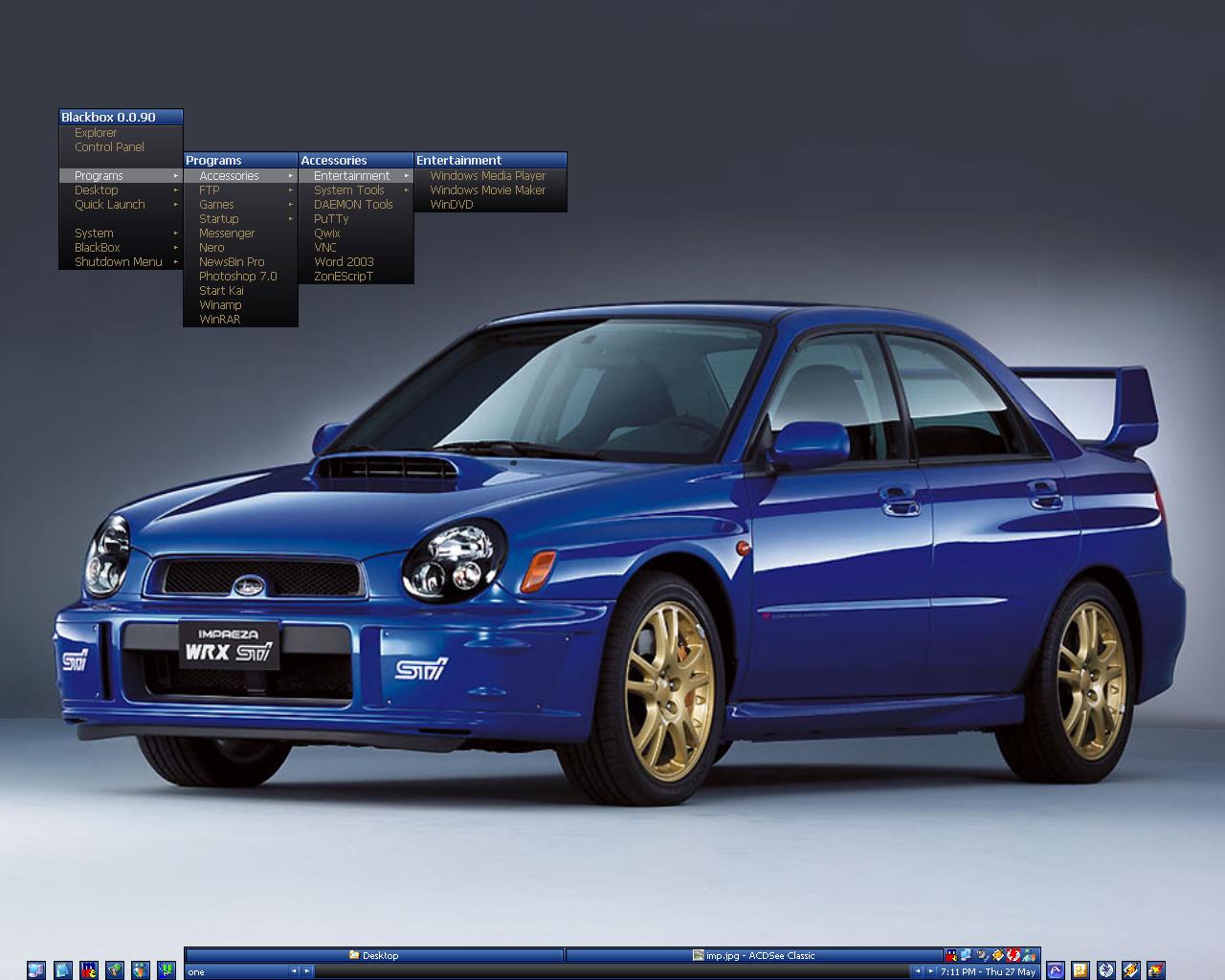The height and width of the screenshot is (980, 1225).
Task: Click the 'one' workspace label
Action: point(236,971)
